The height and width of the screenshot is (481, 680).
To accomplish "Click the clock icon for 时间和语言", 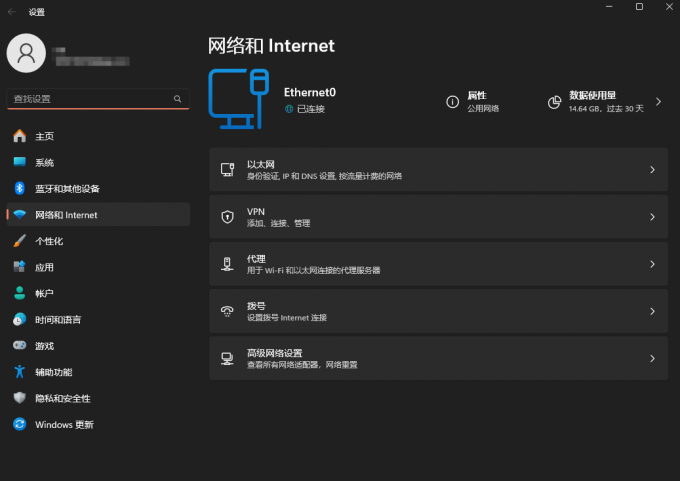I will click(x=20, y=319).
